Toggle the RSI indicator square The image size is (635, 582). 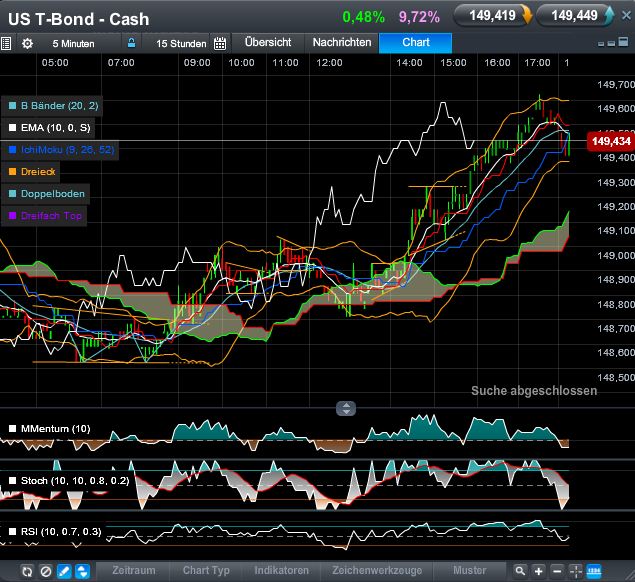13,531
